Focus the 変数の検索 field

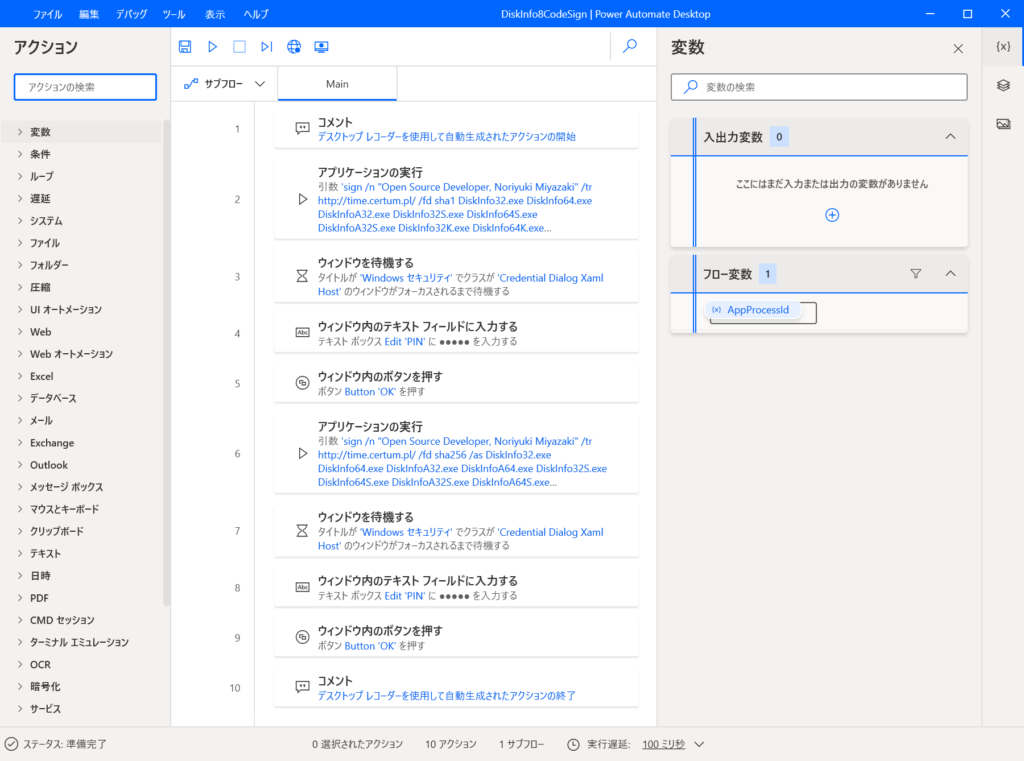[819, 87]
